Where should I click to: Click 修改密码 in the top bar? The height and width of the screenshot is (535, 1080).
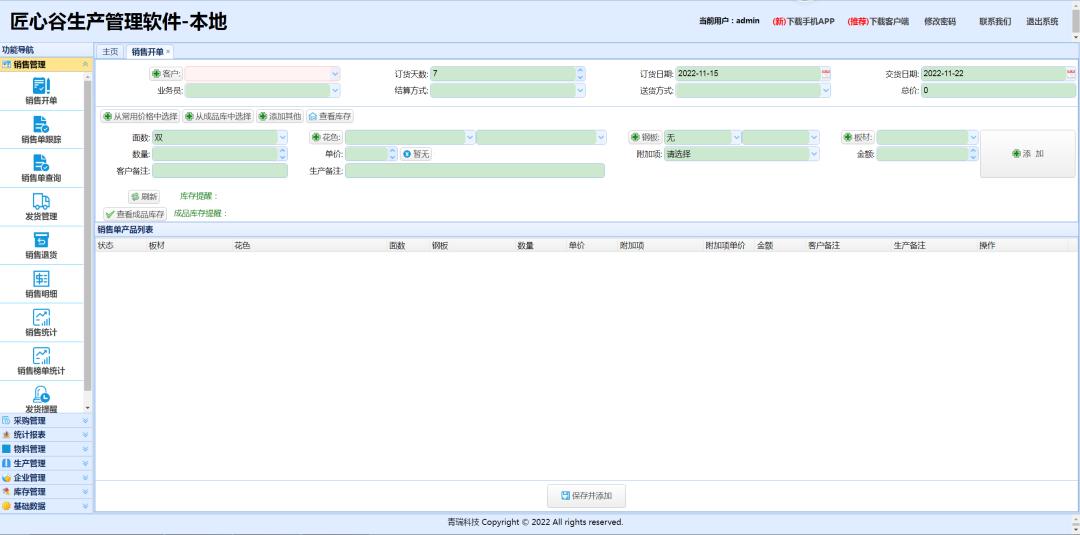coord(940,21)
